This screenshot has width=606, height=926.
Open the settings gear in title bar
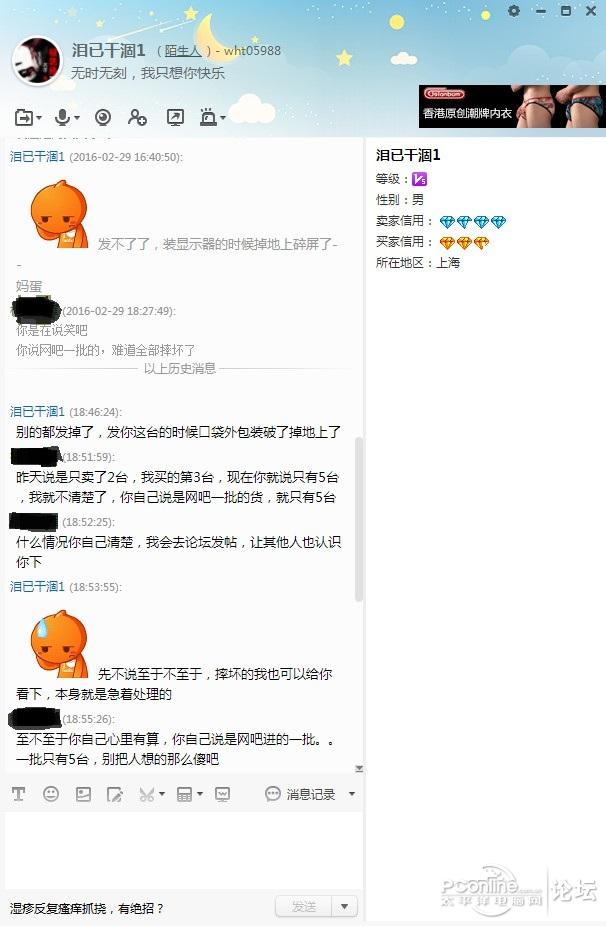514,11
